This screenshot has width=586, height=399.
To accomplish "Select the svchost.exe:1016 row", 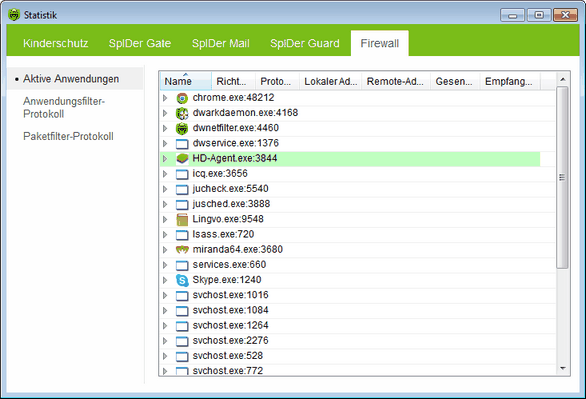I will [358, 296].
